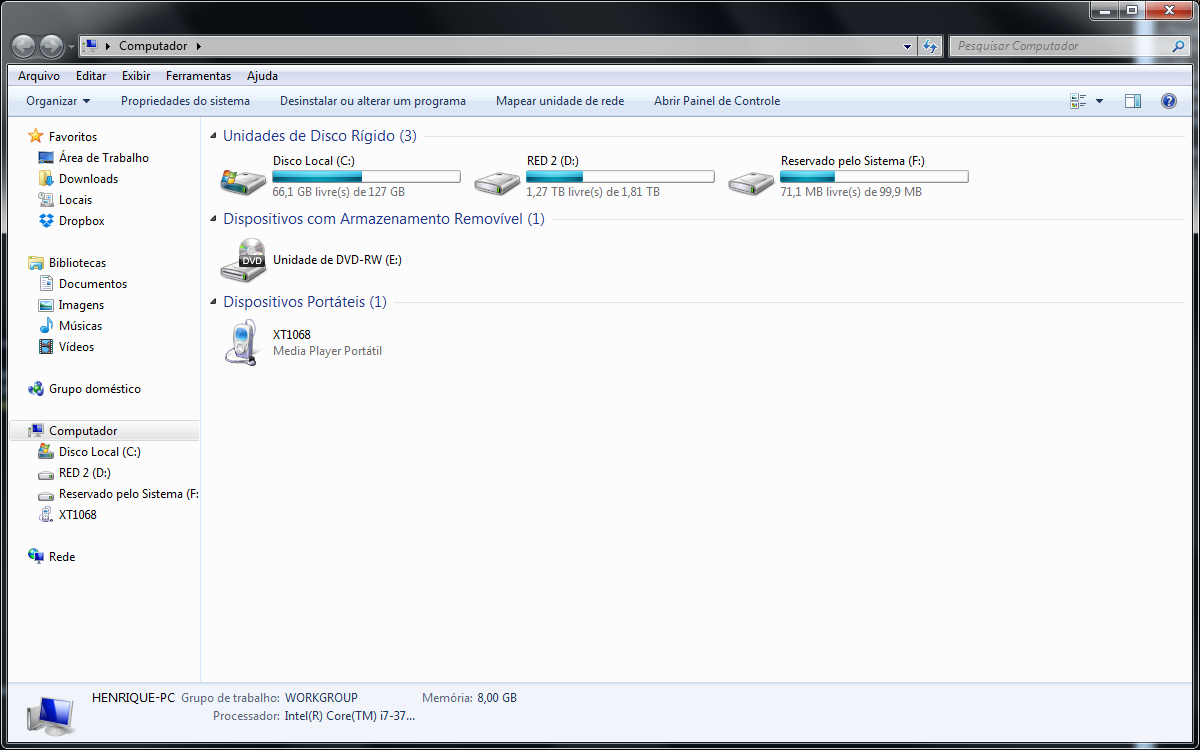The width and height of the screenshot is (1200, 750).
Task: Open the Ferramentas menu
Action: pos(198,76)
